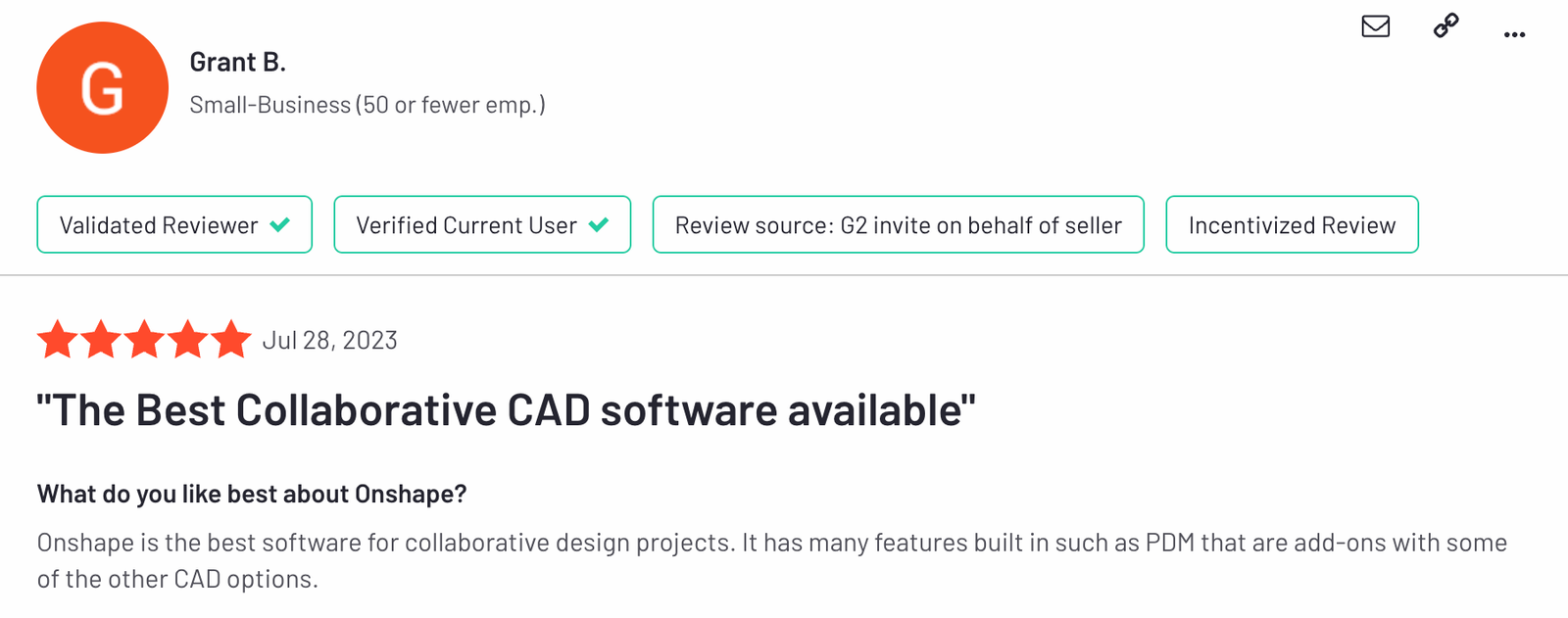Click the fifth rating star

(230, 340)
